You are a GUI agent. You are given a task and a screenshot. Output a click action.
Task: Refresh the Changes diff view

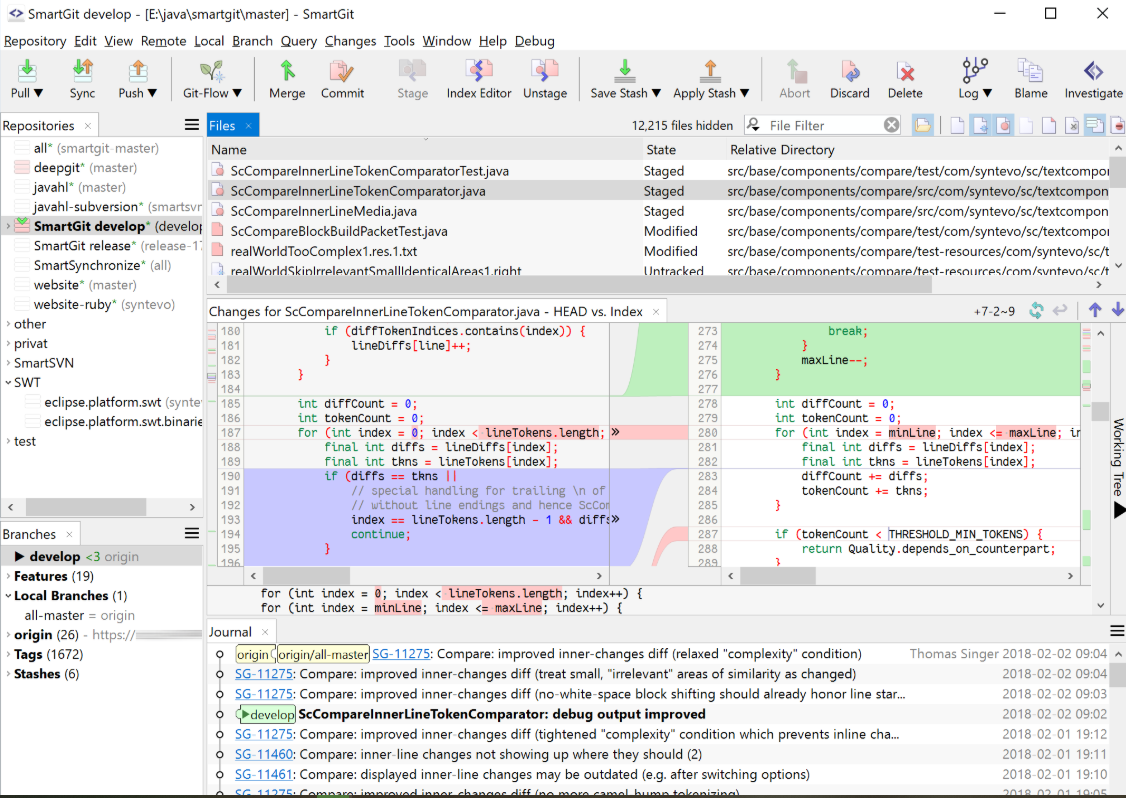pyautogui.click(x=1036, y=310)
